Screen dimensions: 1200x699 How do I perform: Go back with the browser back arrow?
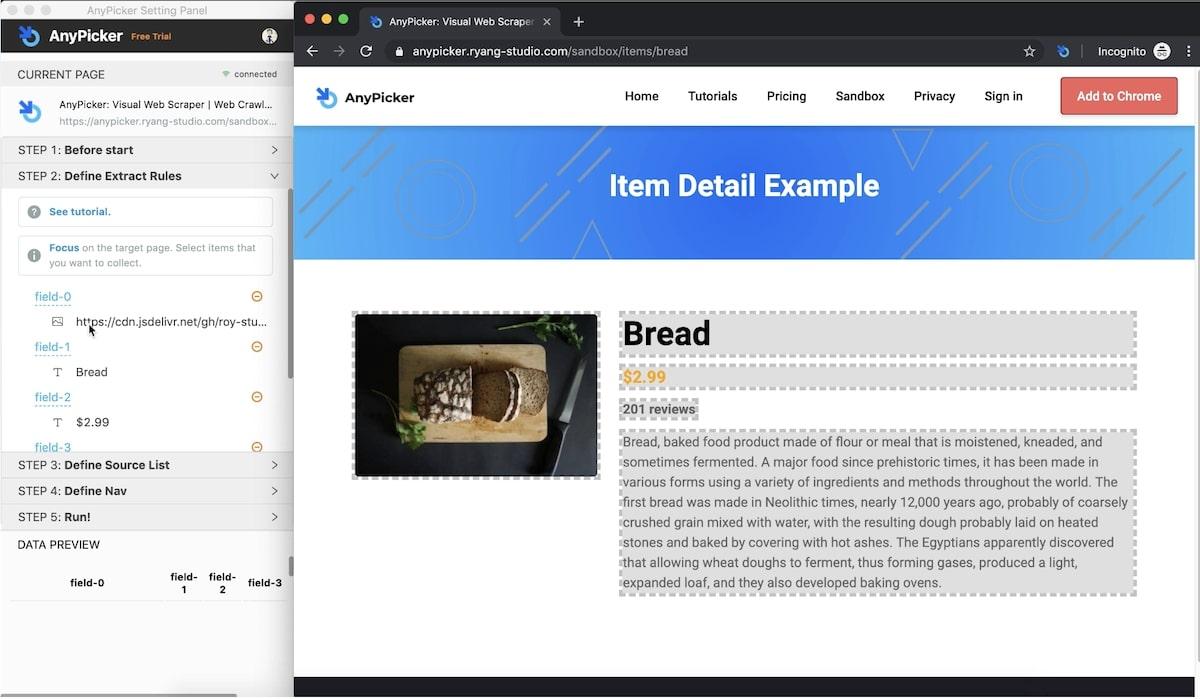coord(312,51)
